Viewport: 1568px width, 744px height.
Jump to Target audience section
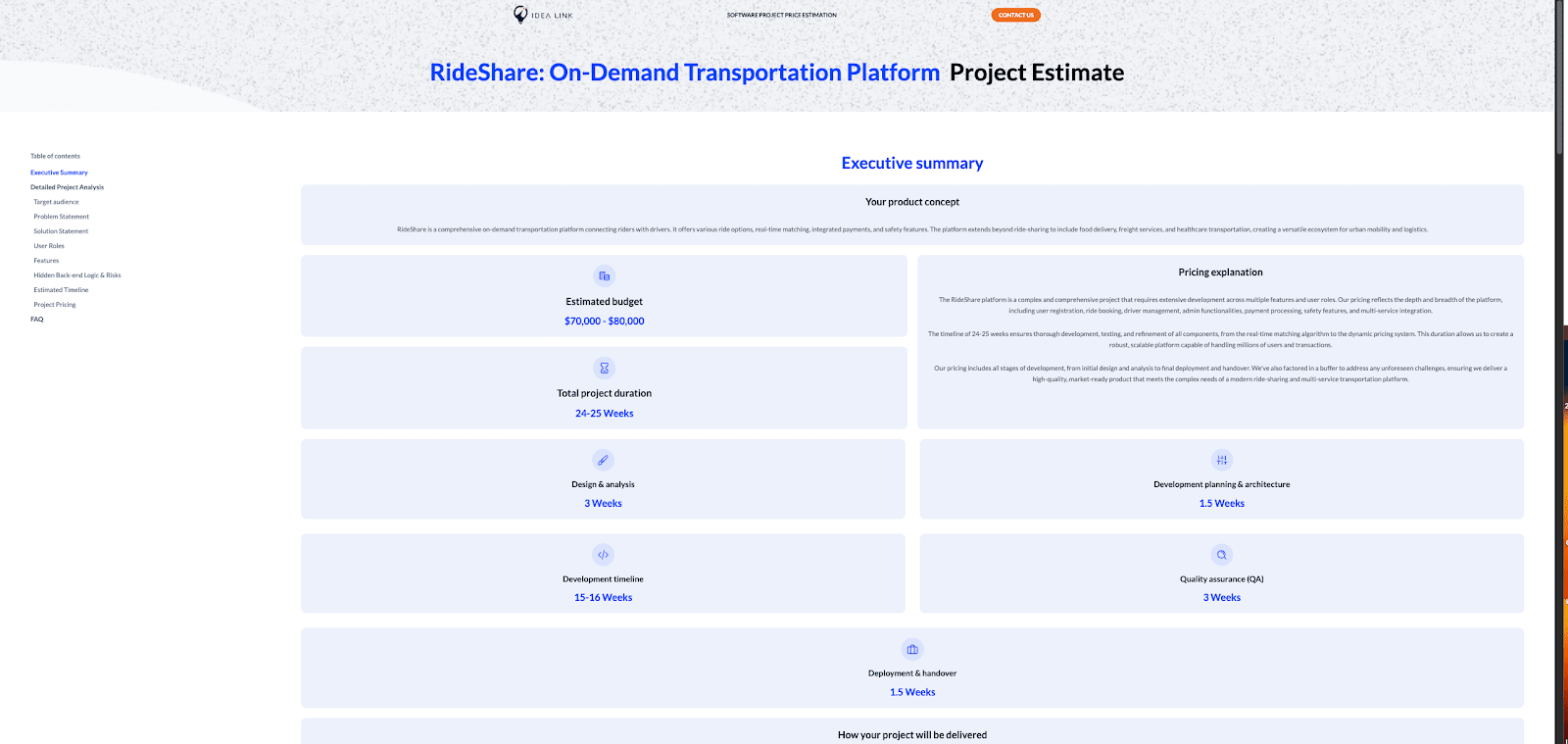[x=56, y=202]
